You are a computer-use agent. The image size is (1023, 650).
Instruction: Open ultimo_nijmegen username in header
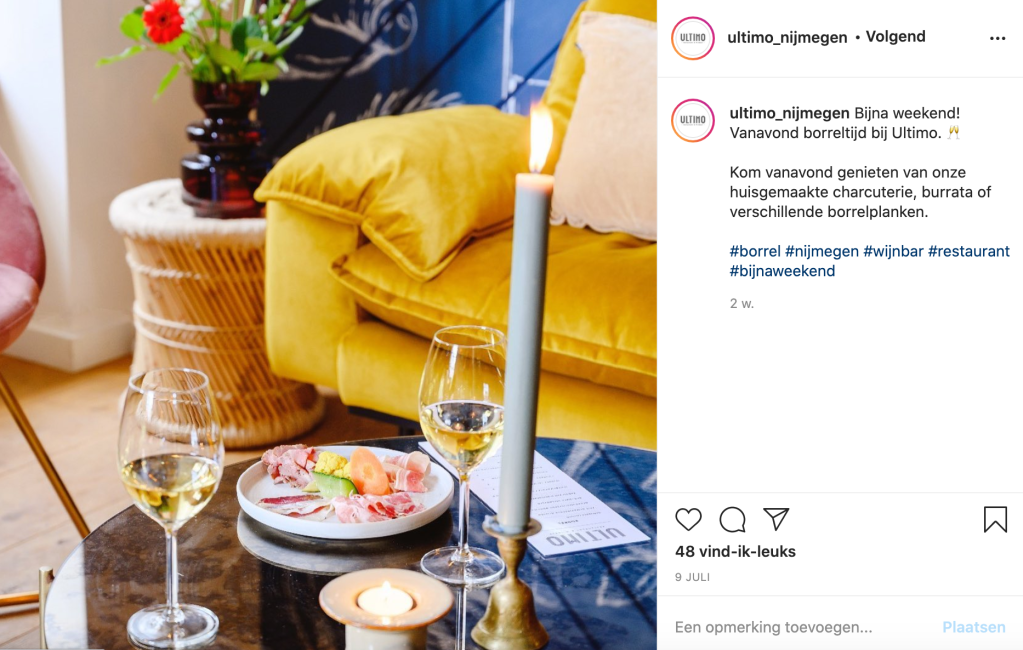(787, 37)
